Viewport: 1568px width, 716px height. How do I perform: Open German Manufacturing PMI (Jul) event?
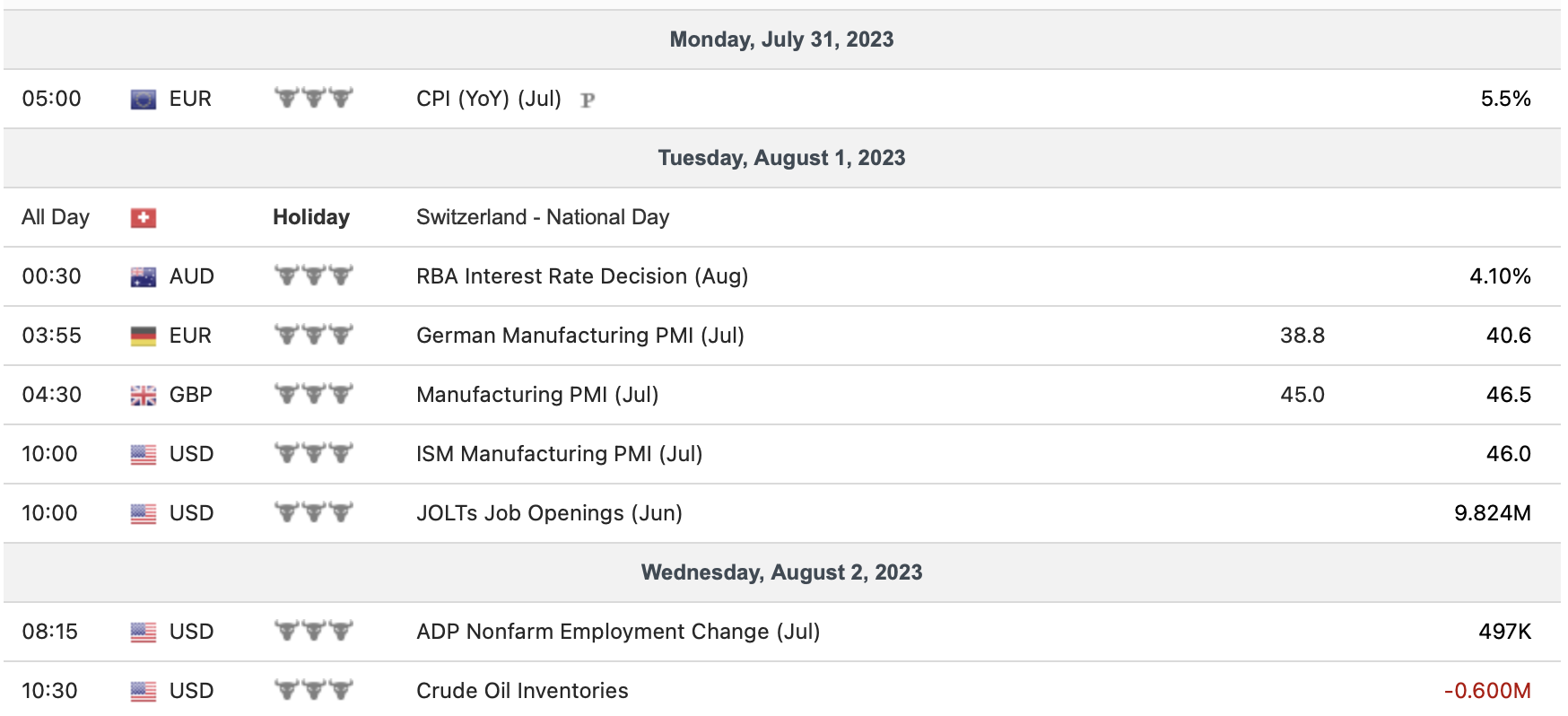click(x=580, y=336)
